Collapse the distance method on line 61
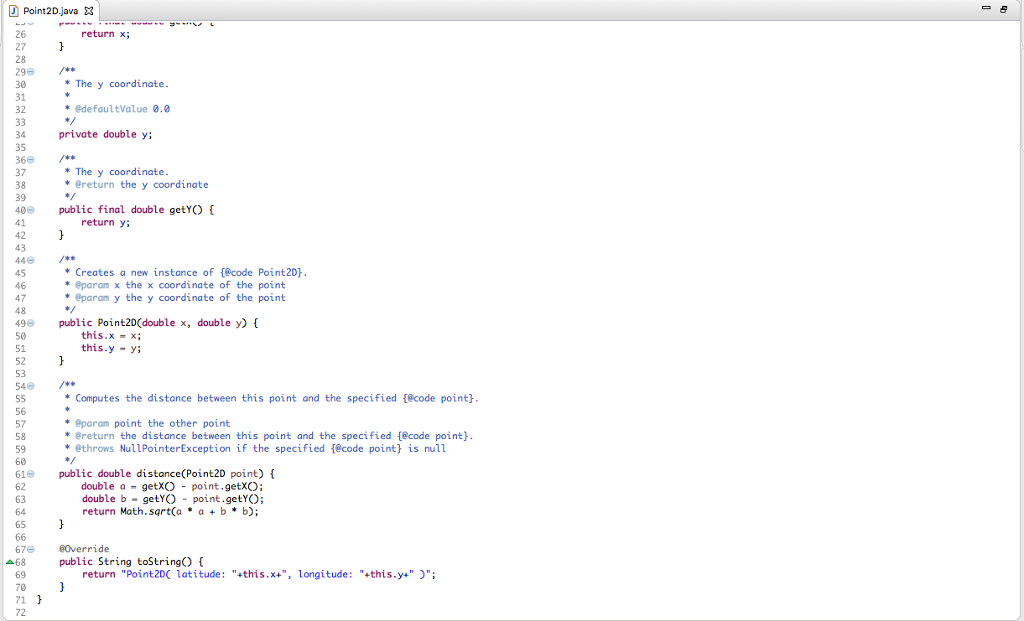This screenshot has width=1024, height=621. [x=29, y=473]
